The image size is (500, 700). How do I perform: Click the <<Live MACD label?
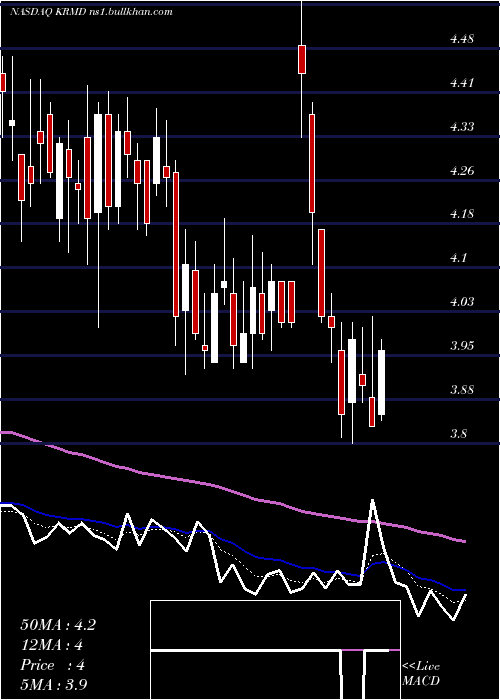pos(421,673)
